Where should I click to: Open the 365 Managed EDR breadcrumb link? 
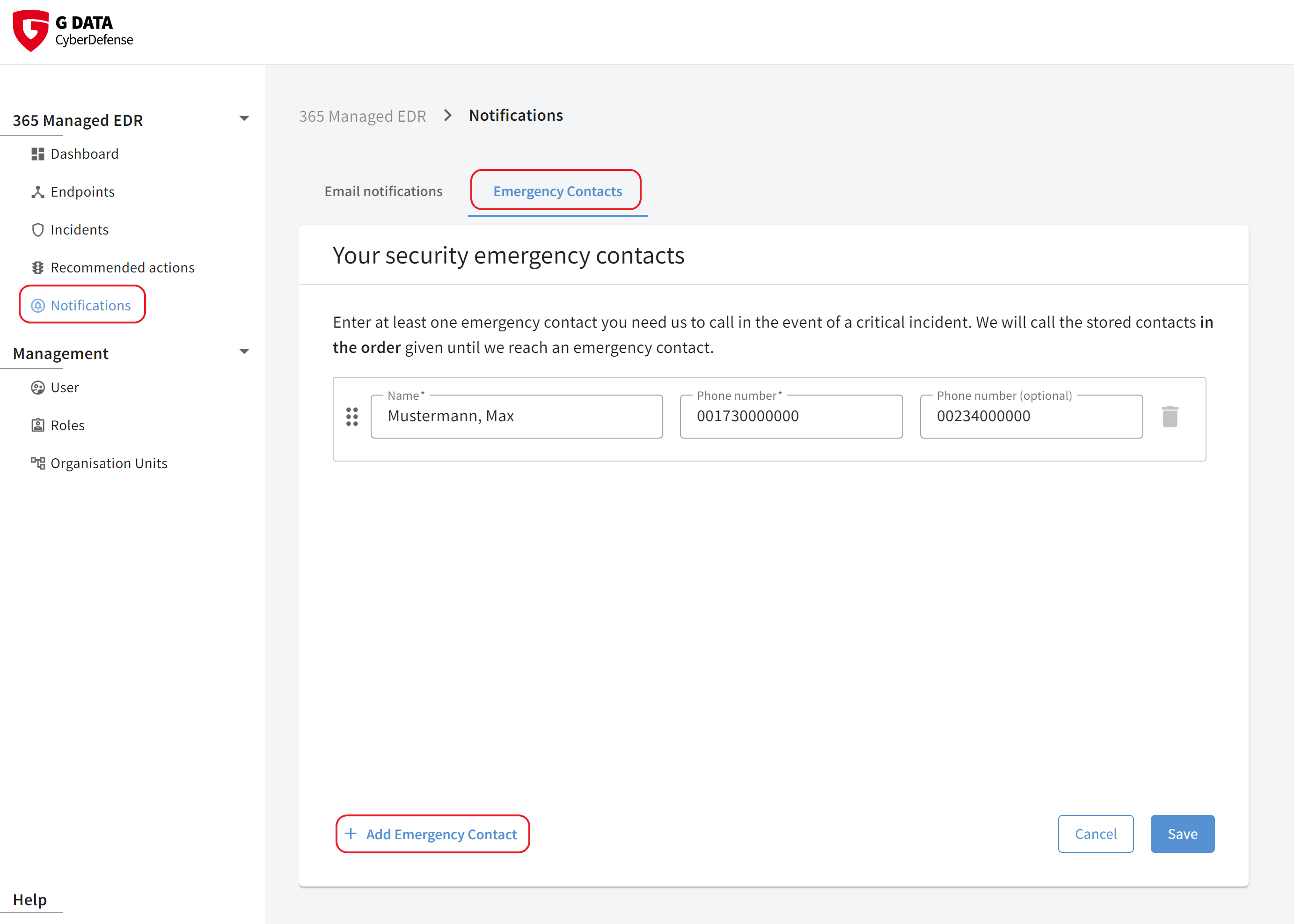(363, 115)
